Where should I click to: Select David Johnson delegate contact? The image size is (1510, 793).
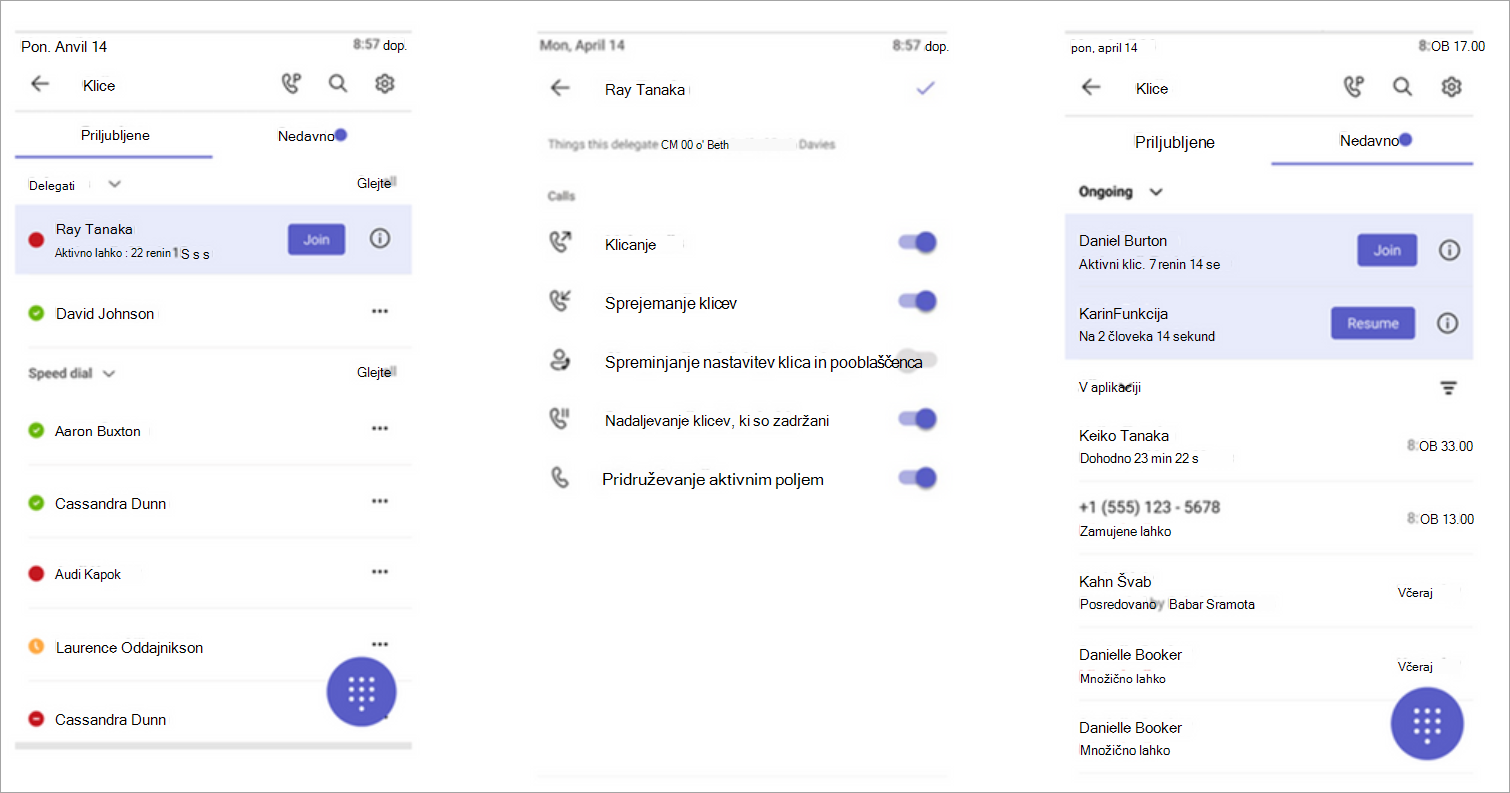coord(213,313)
